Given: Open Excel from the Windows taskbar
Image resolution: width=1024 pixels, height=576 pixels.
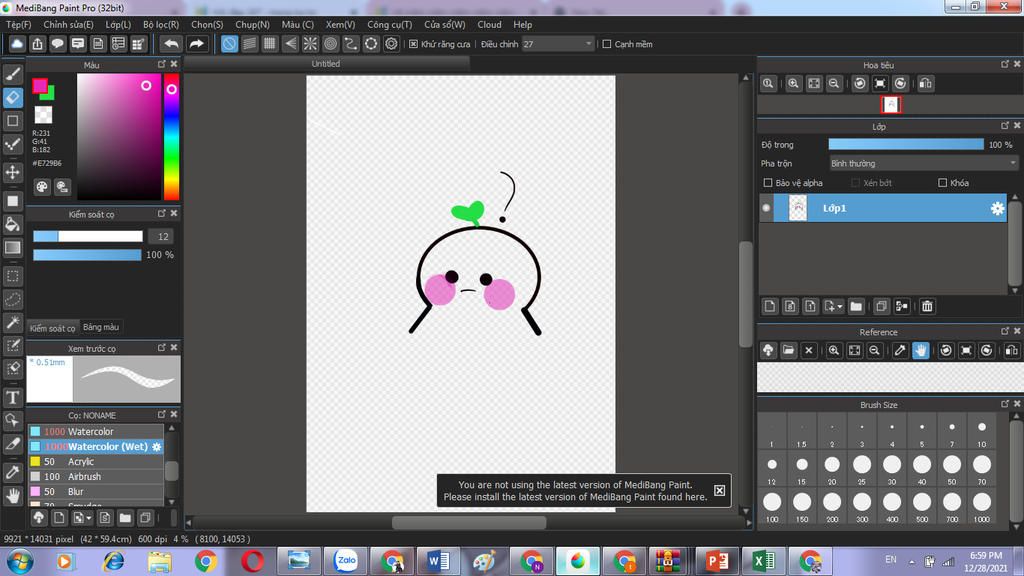Looking at the screenshot, I should [763, 561].
